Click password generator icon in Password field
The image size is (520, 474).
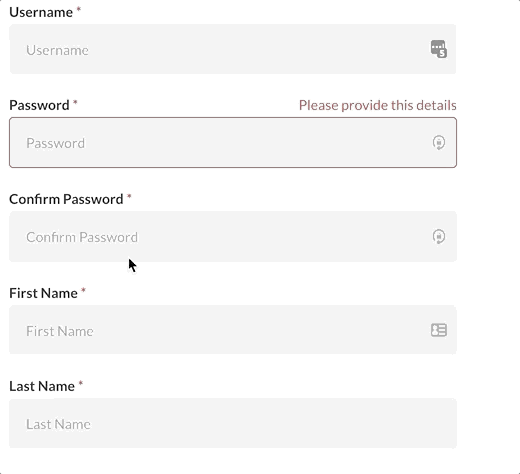pos(439,143)
